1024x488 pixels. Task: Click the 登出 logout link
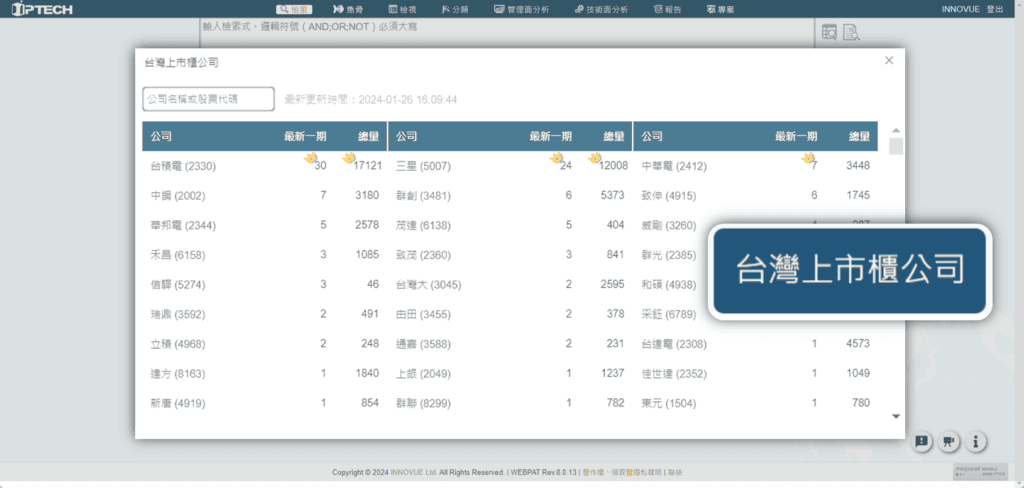[x=994, y=9]
